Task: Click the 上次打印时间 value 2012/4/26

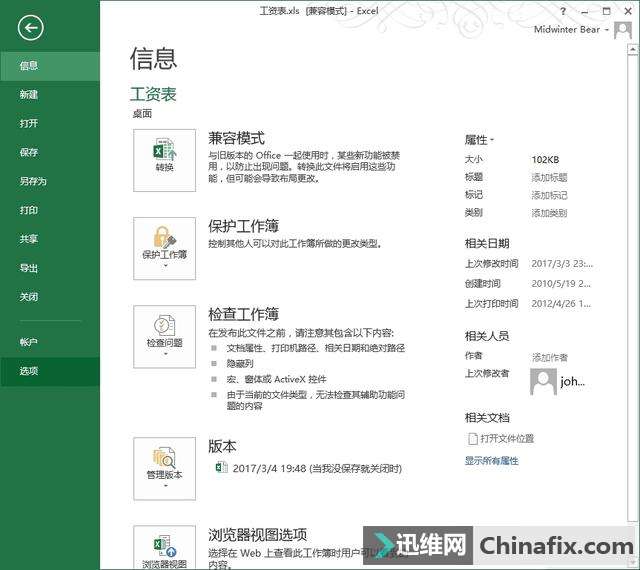Action: tap(561, 303)
